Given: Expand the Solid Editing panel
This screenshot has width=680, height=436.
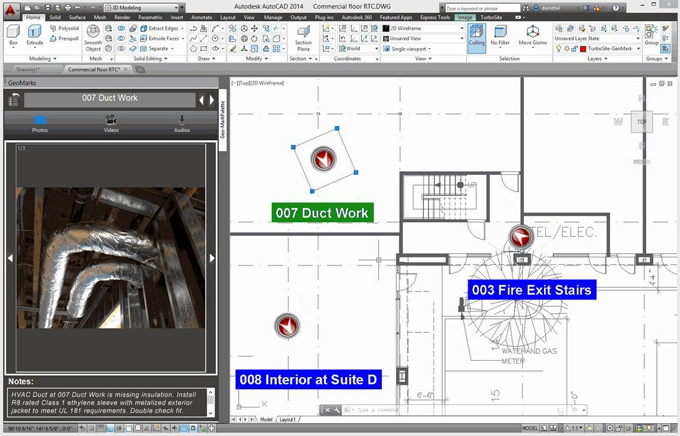Looking at the screenshot, I should click(x=150, y=59).
